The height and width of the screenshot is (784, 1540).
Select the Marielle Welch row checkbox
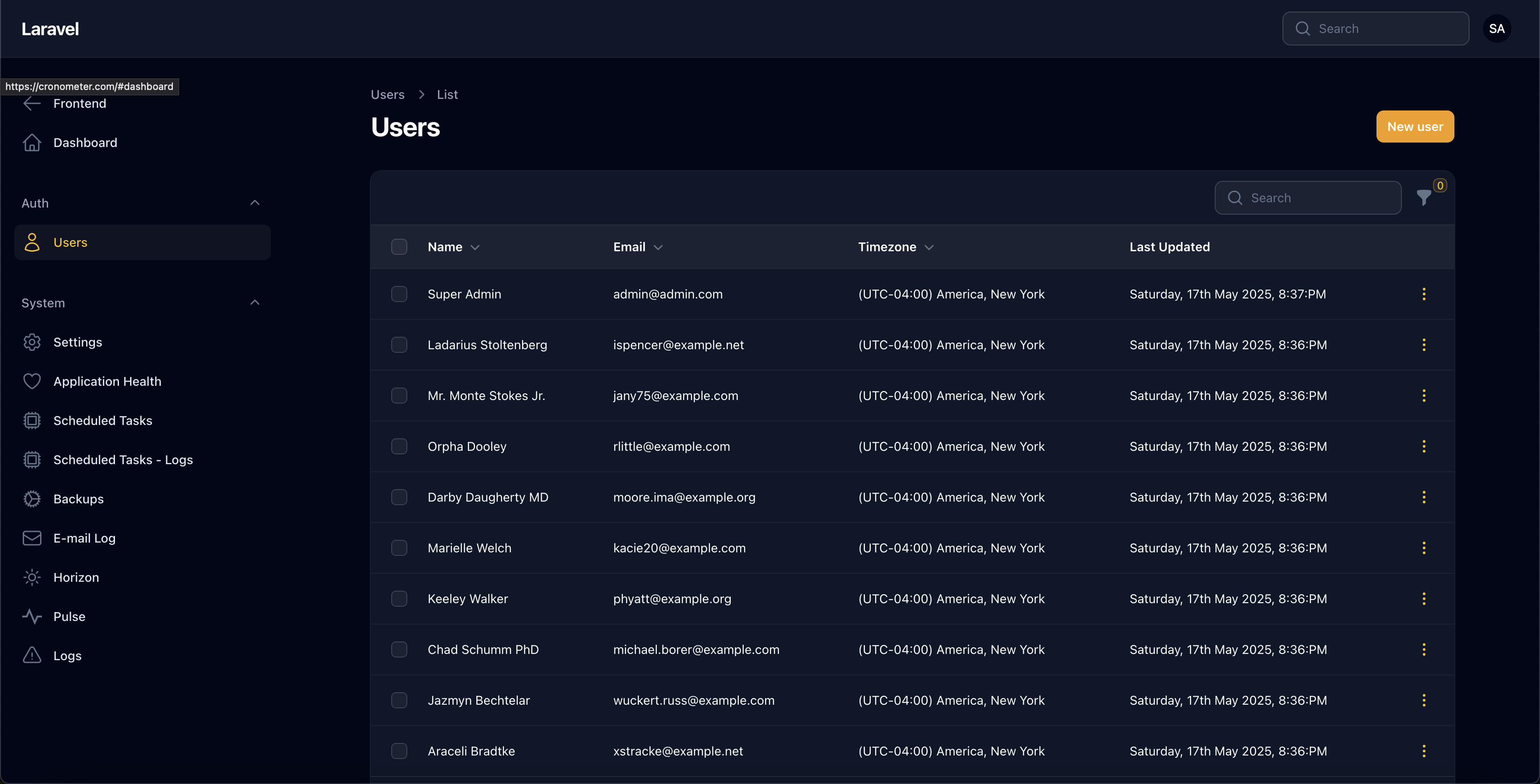coord(399,548)
